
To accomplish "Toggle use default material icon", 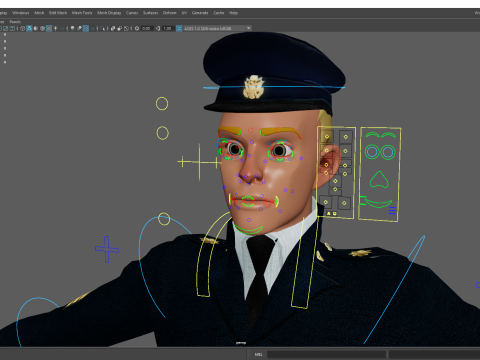I will tap(36, 28).
